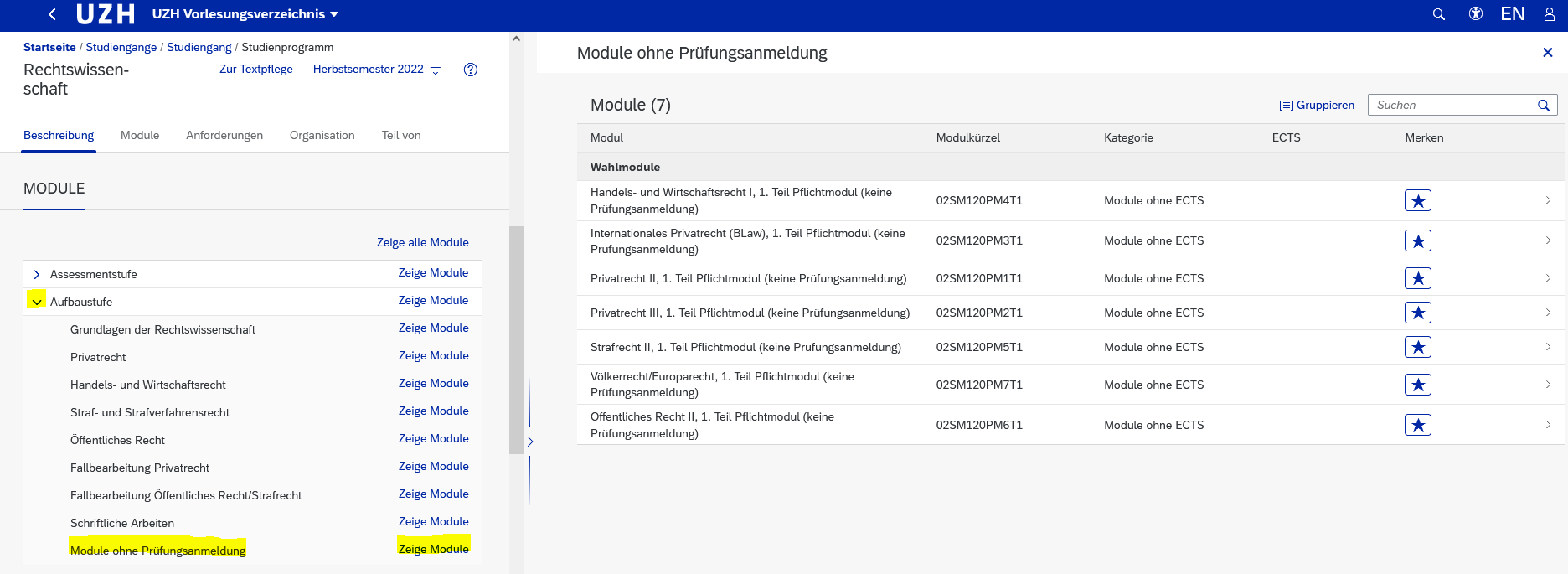Close the Module ohne Prüfungsanmeldung panel
Viewport: 1568px width, 574px height.
(1548, 53)
